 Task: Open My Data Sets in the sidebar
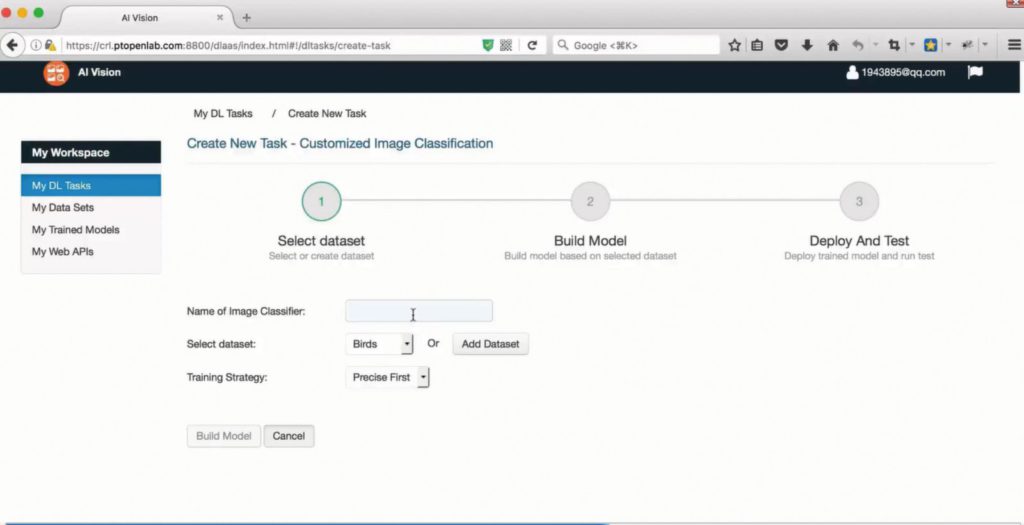point(62,208)
